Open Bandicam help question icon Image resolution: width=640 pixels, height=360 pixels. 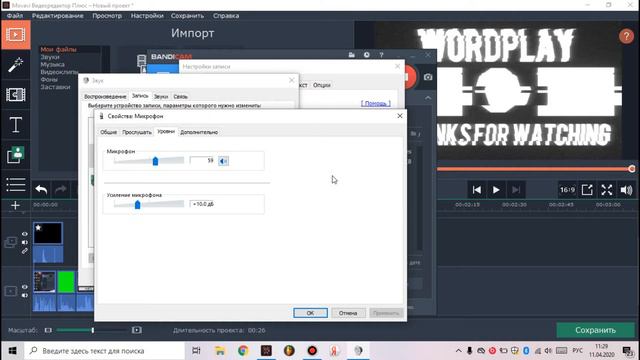381,55
